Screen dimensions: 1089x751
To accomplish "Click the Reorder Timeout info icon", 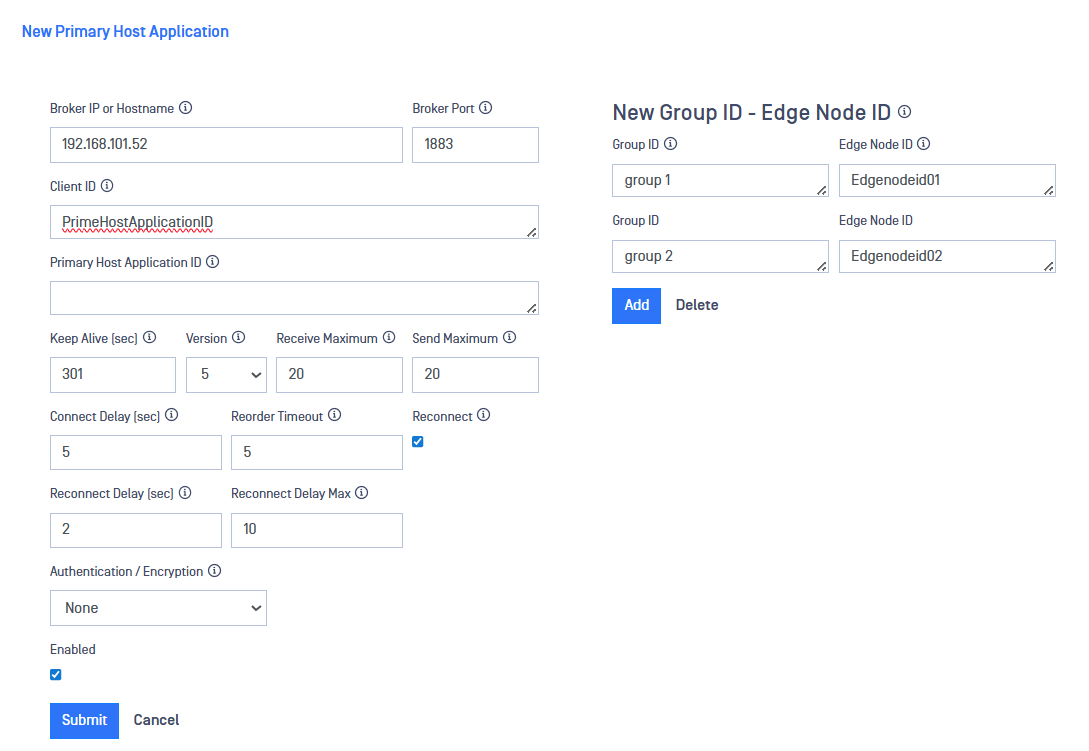I will (x=334, y=415).
